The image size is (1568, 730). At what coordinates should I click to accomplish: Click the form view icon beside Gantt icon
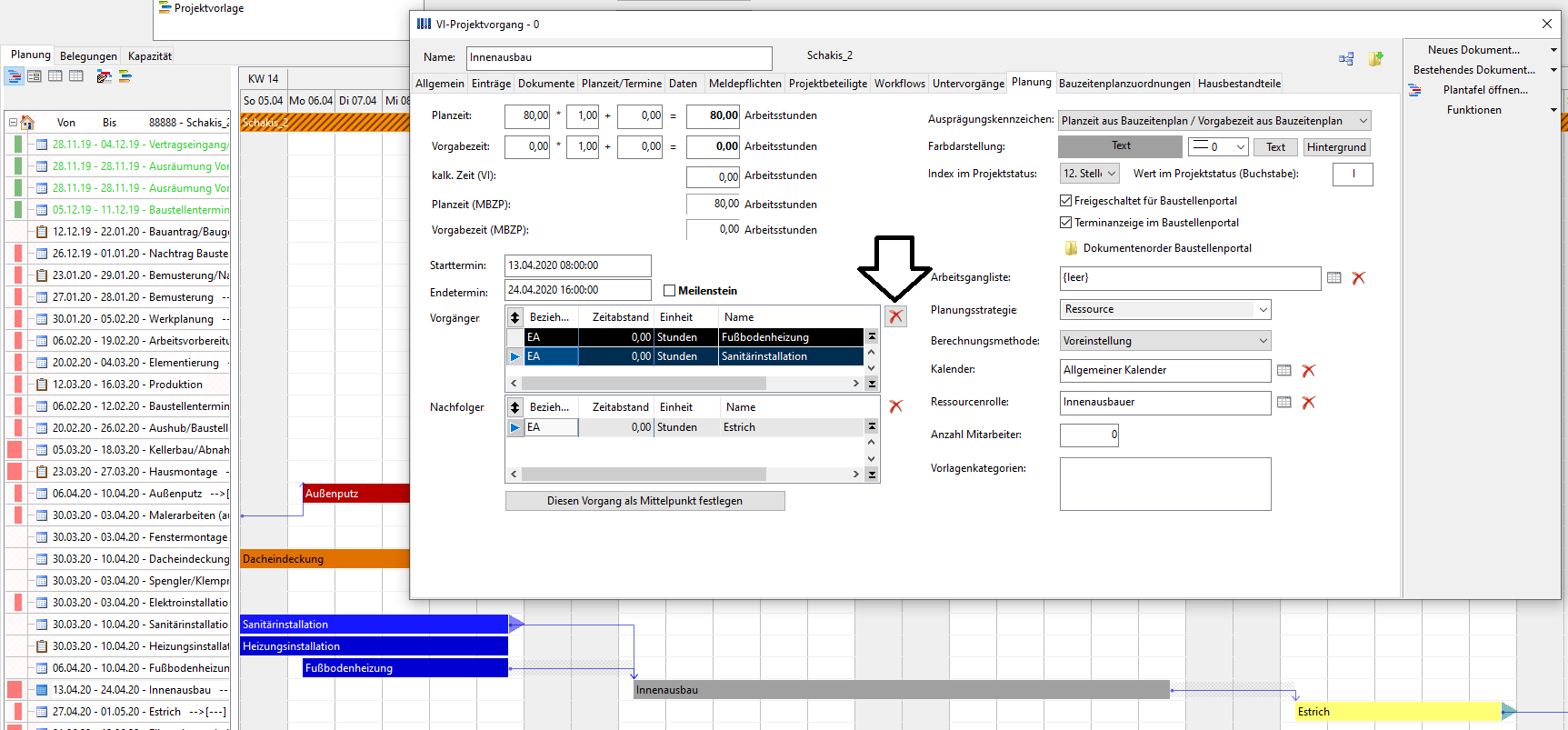click(35, 76)
